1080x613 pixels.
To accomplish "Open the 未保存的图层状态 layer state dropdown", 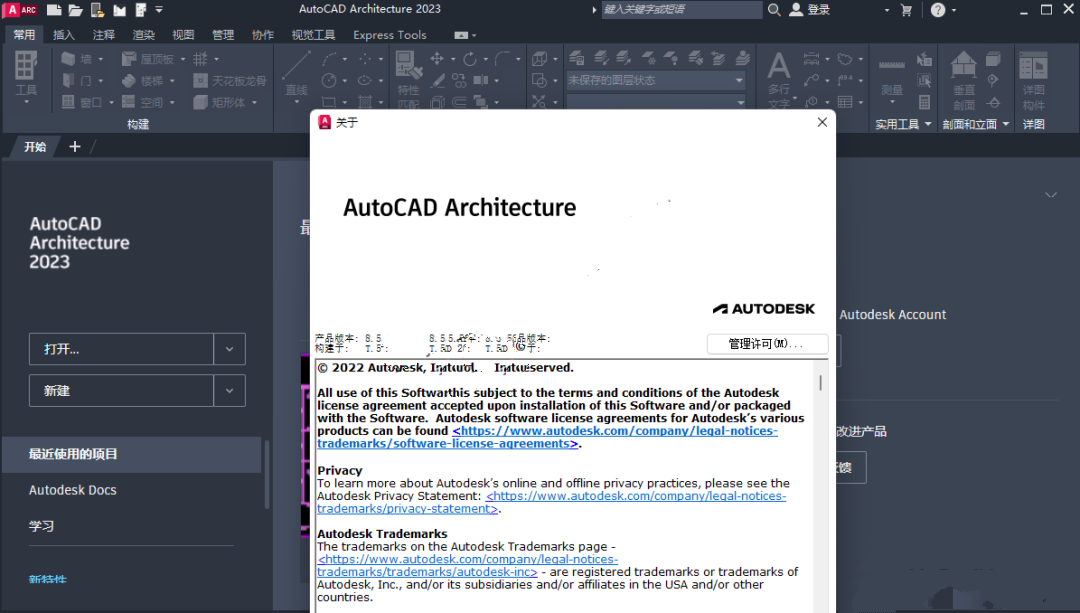I will click(x=656, y=81).
